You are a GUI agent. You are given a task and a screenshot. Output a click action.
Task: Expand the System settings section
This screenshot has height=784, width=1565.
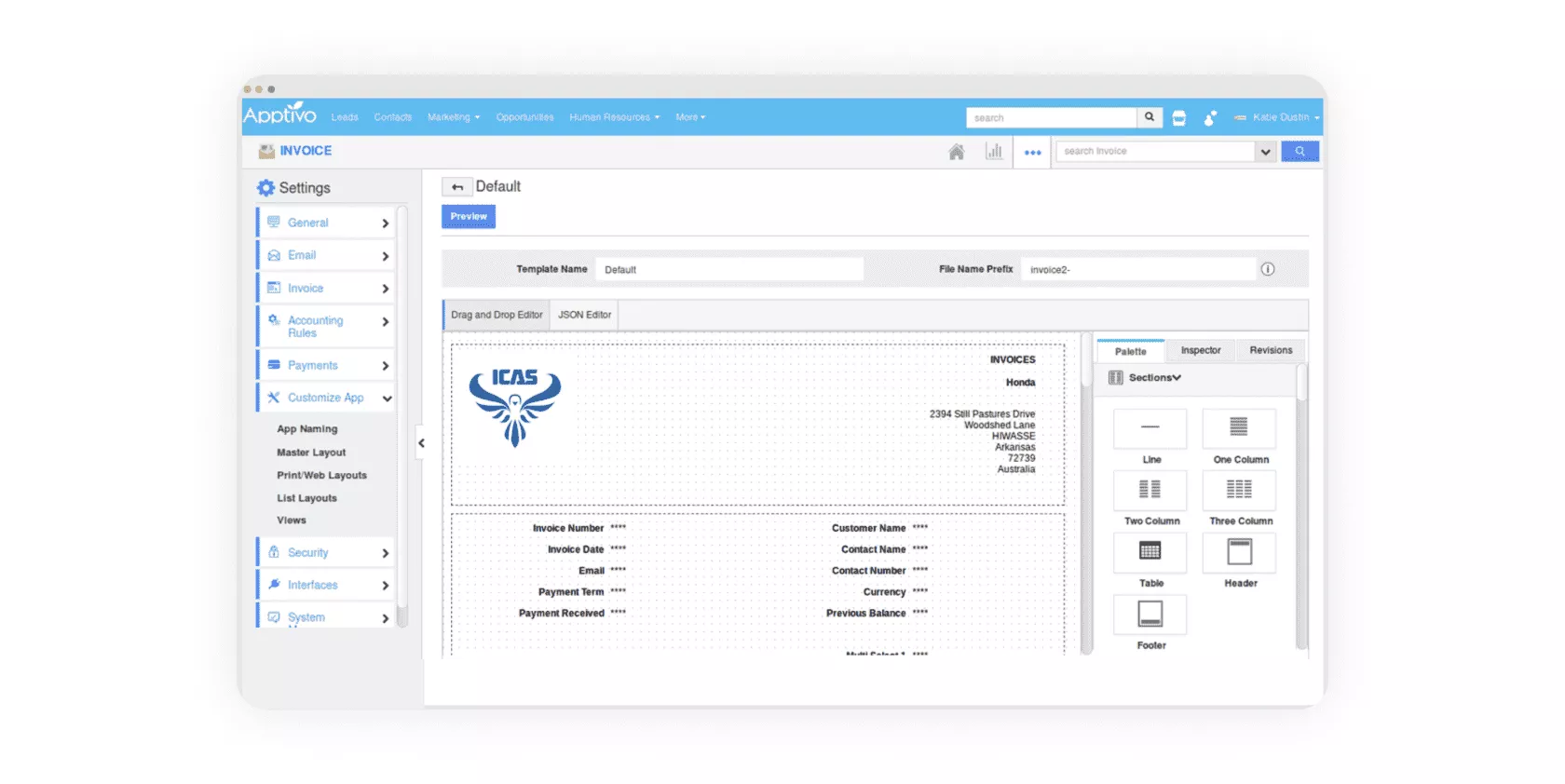[x=325, y=616]
